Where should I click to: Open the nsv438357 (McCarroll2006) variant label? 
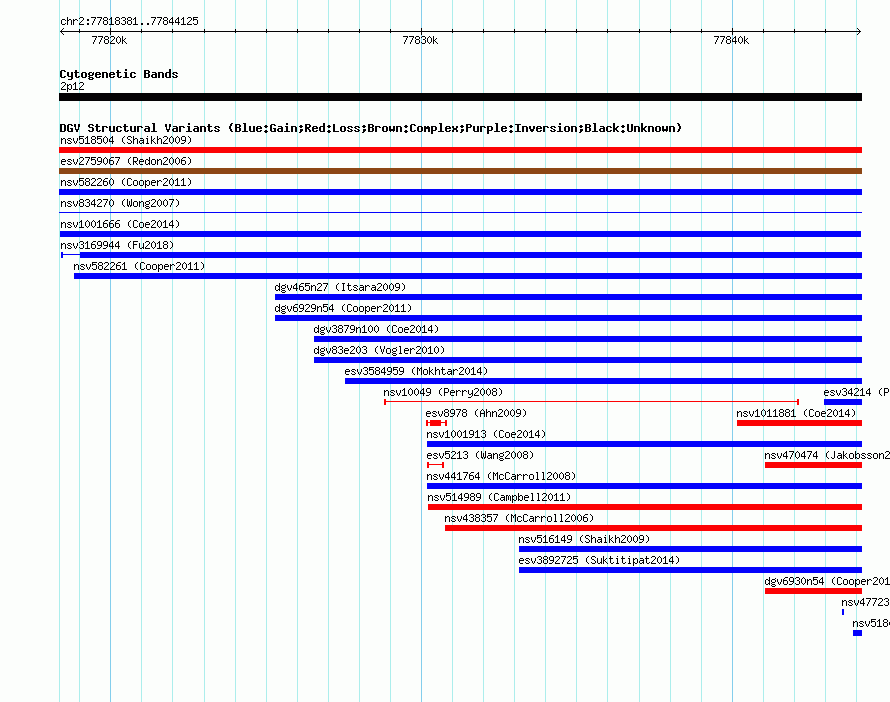coord(519,518)
